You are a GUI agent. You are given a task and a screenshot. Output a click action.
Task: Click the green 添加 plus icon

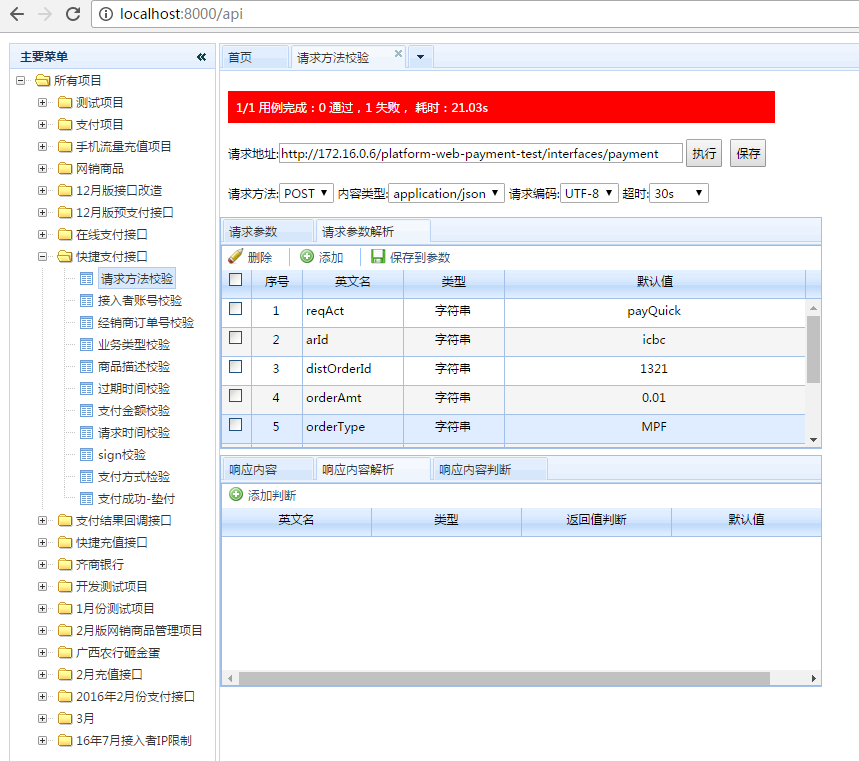tap(307, 256)
